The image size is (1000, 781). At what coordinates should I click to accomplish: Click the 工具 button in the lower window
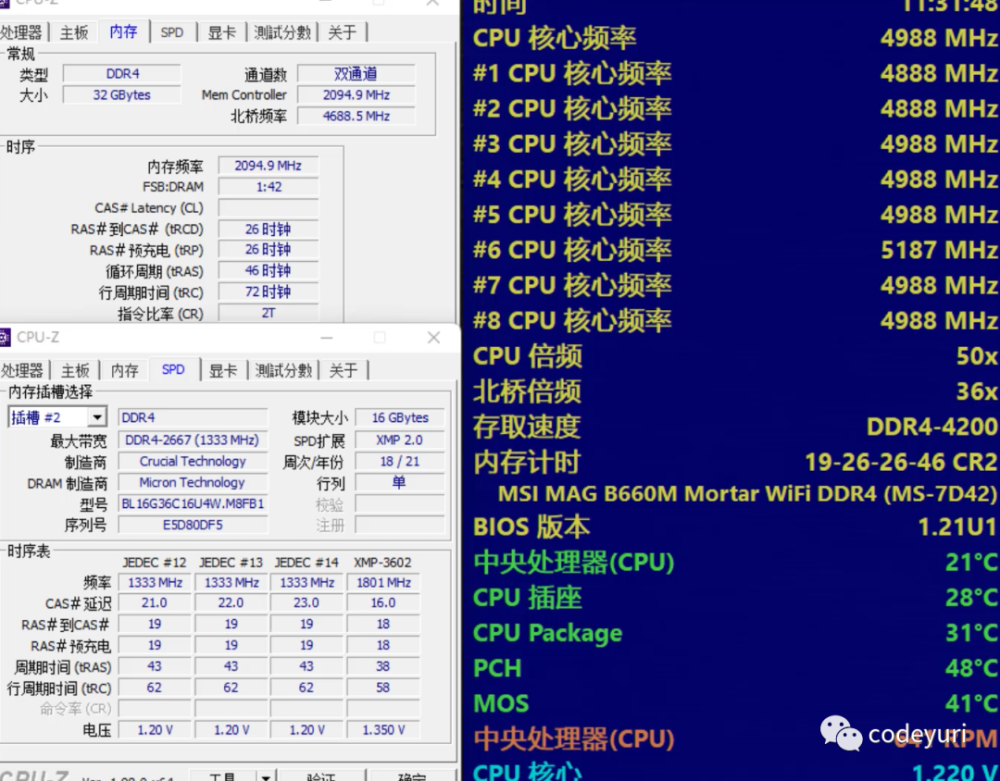(223, 776)
